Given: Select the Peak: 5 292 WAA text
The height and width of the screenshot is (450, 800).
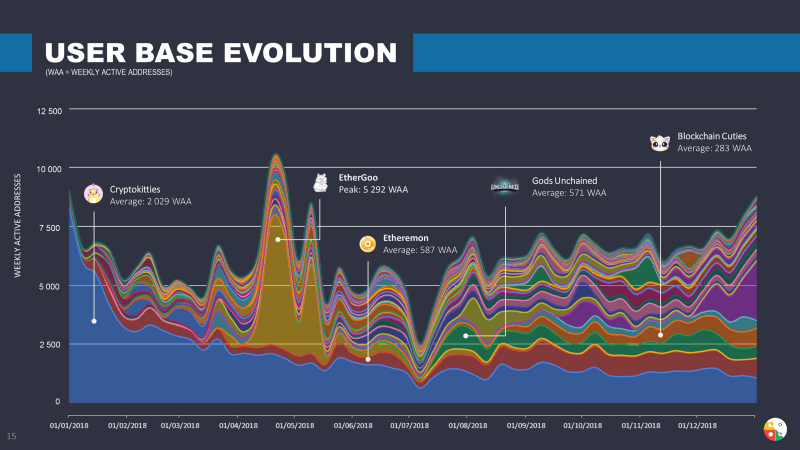Looking at the screenshot, I should pos(373,189).
